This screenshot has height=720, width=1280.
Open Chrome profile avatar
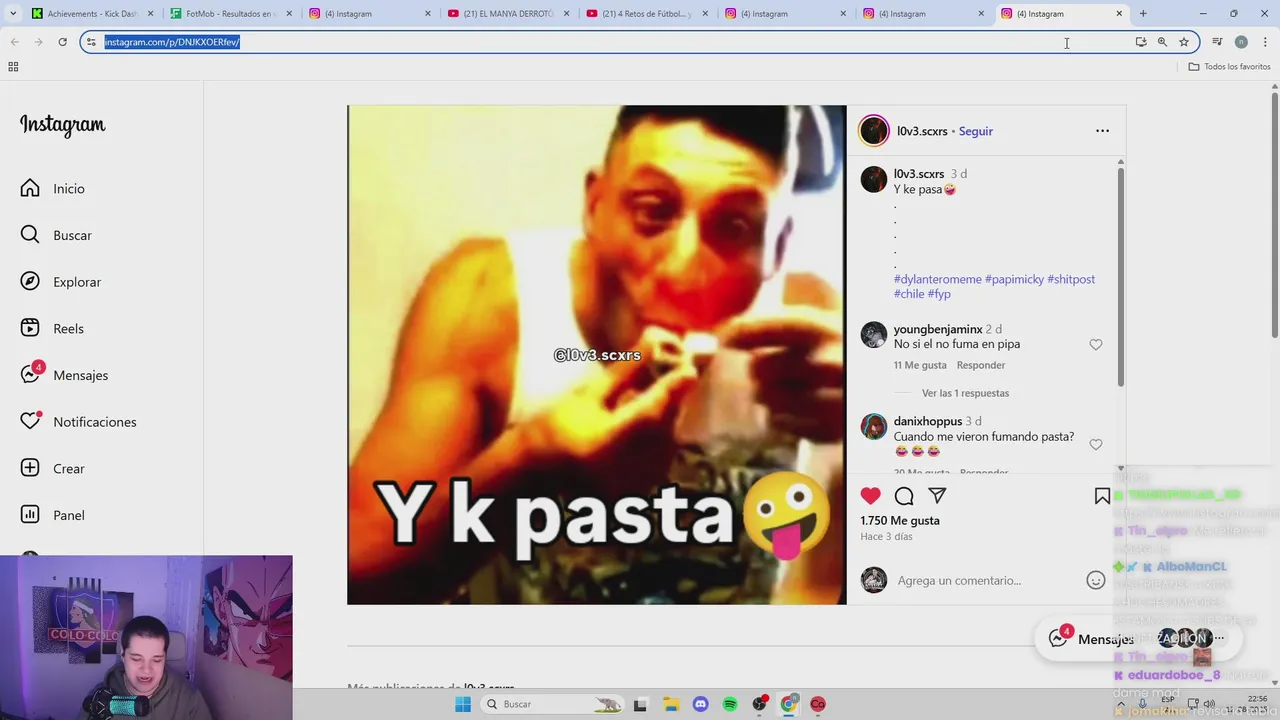[x=1241, y=42]
